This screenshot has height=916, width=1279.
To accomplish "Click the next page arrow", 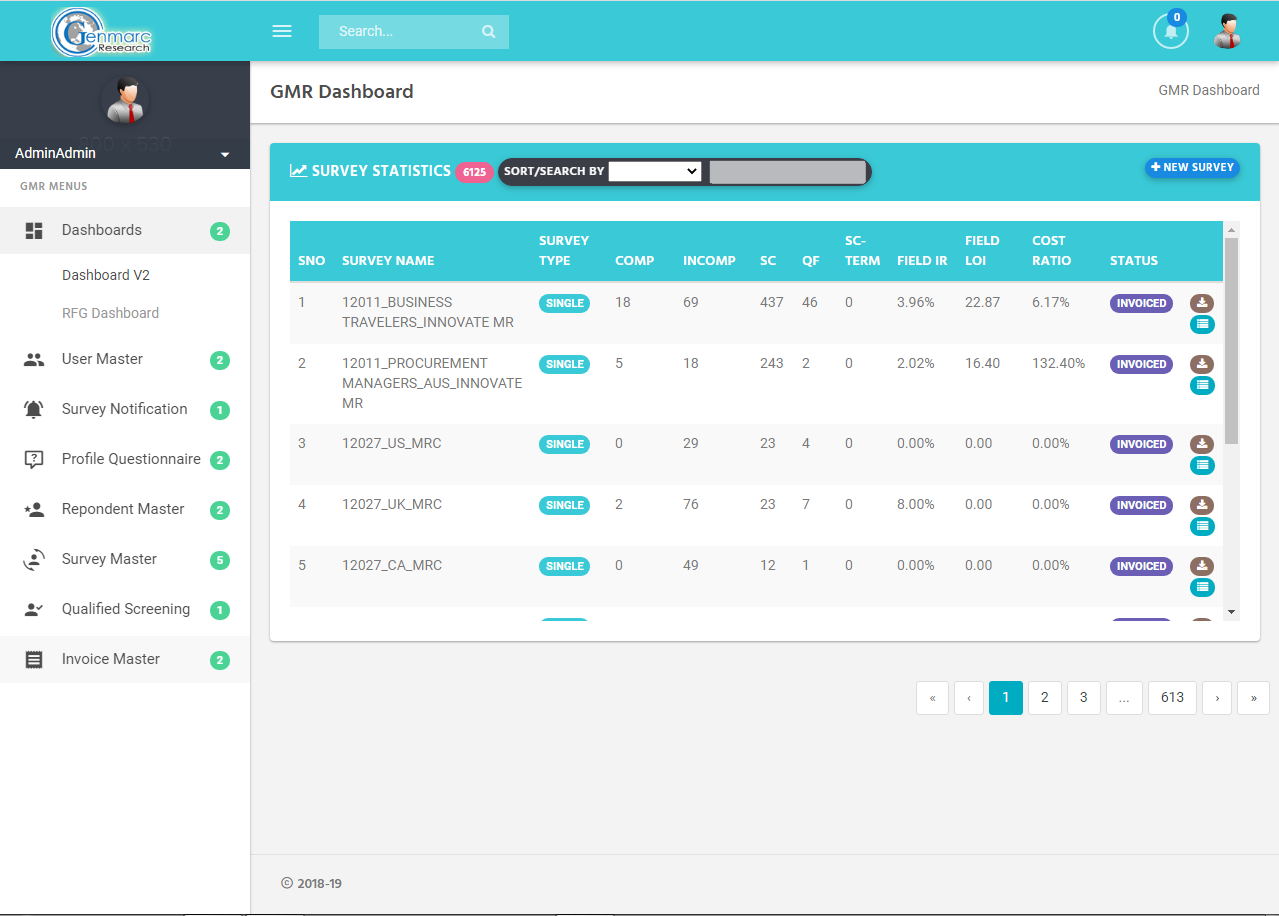I will coord(1217,698).
